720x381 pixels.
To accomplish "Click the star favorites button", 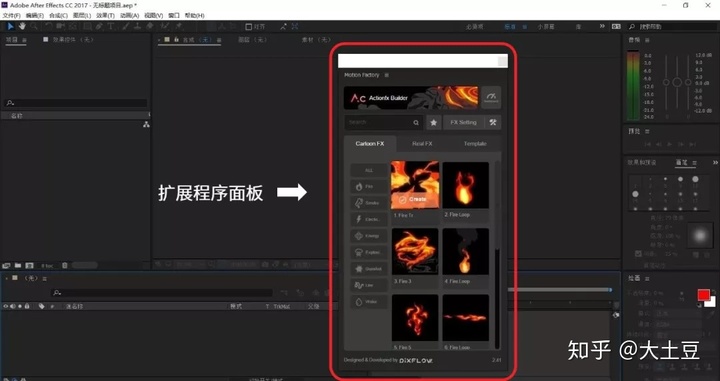I will (x=433, y=123).
